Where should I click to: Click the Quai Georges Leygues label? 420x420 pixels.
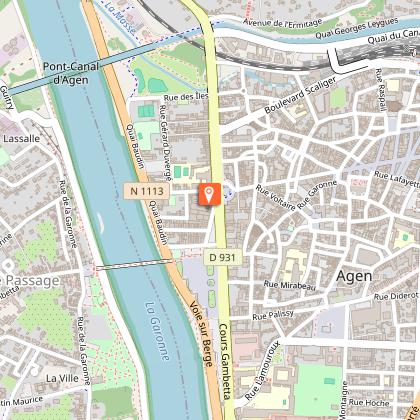click(x=357, y=28)
